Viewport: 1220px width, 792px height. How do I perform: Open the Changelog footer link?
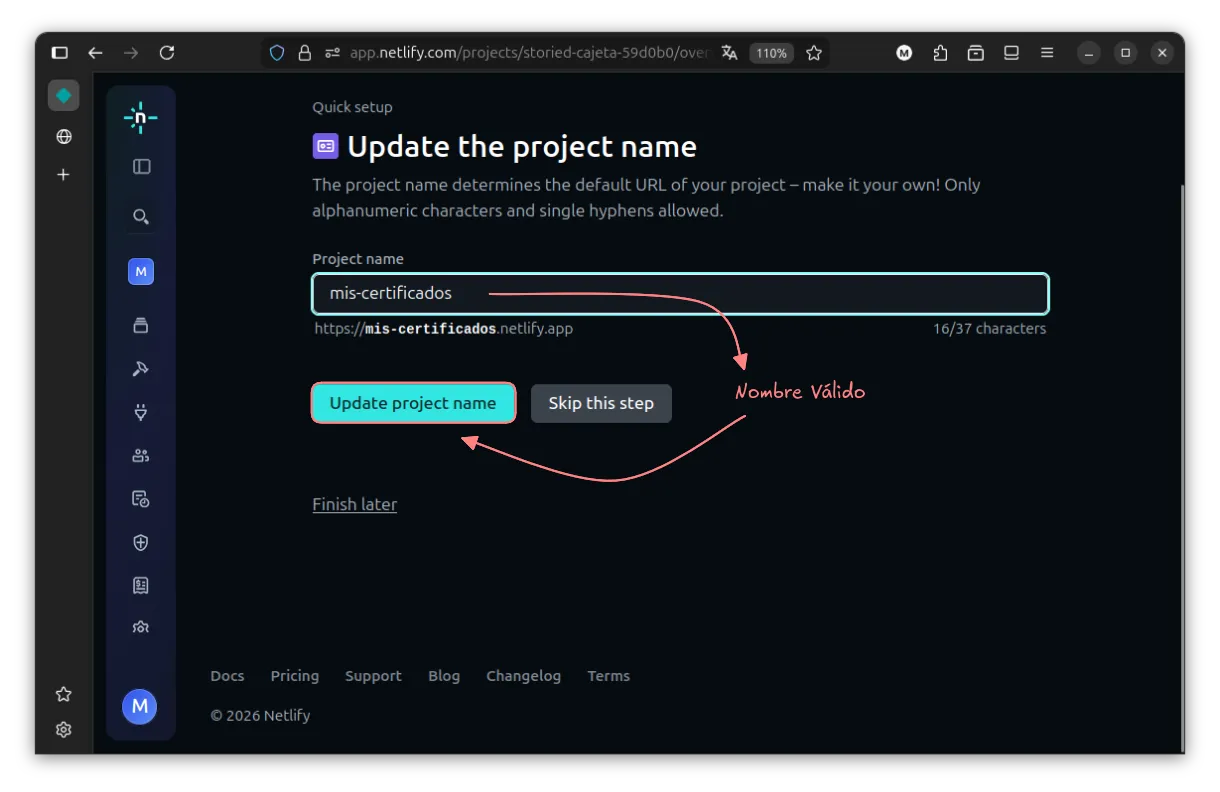pos(523,676)
